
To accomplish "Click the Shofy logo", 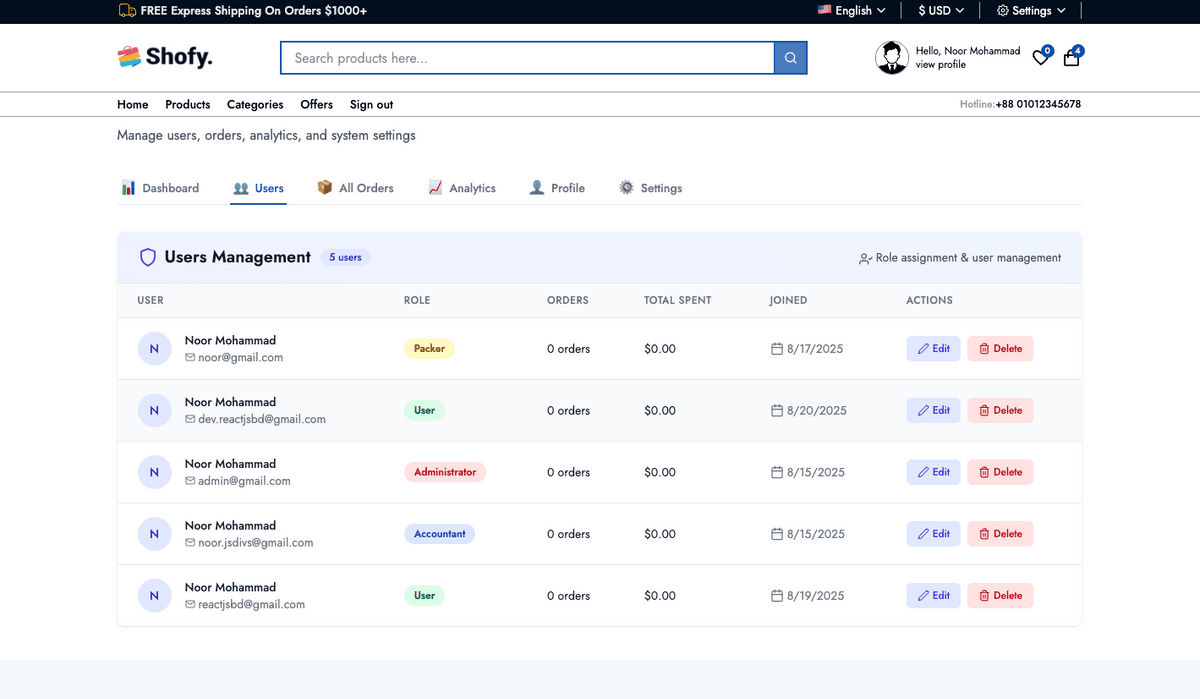I will point(165,57).
